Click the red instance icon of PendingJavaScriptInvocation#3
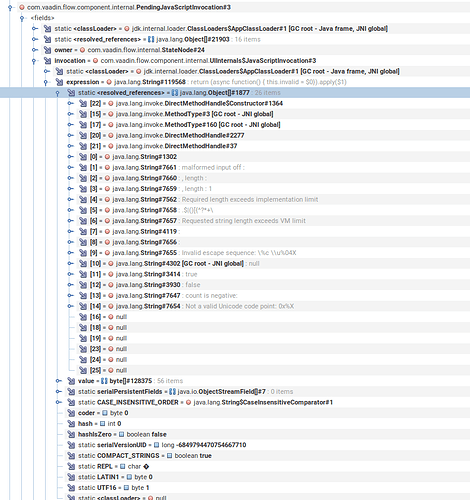Viewport: 470px width, 500px height. pos(22,7)
